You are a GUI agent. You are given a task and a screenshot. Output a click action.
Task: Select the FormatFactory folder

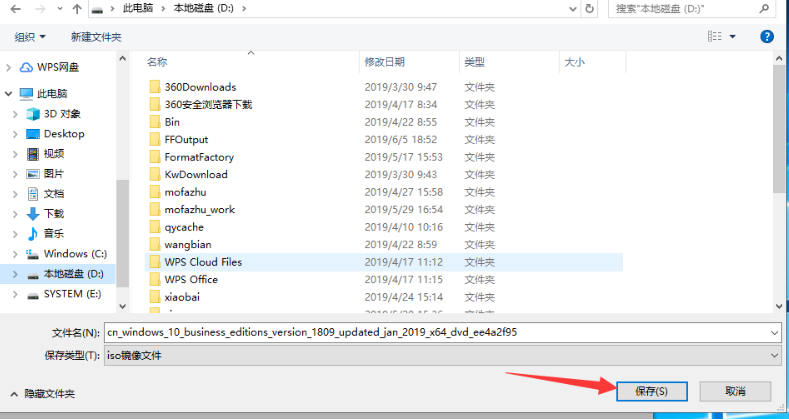(198, 157)
